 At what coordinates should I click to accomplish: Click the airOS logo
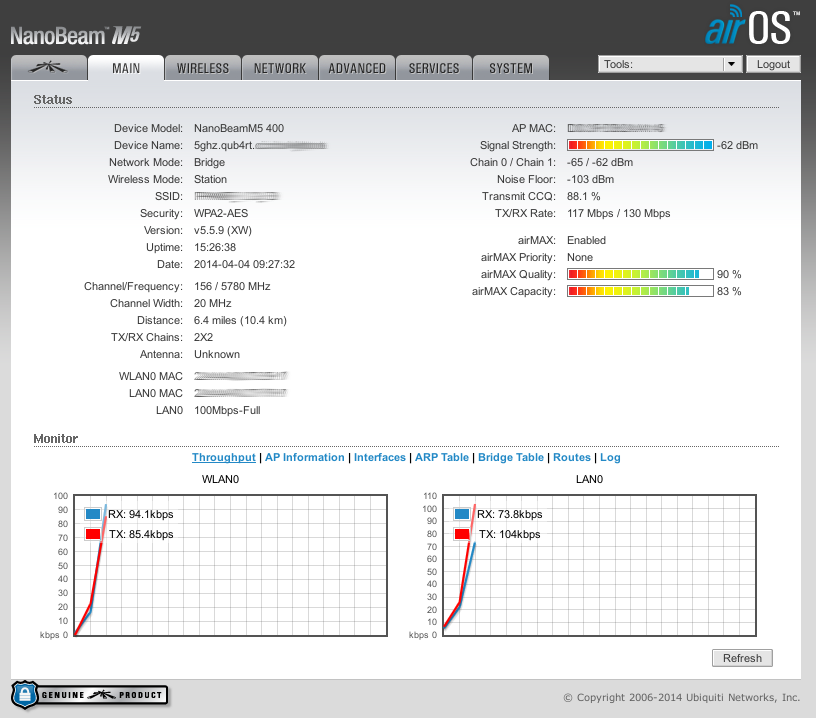(752, 25)
